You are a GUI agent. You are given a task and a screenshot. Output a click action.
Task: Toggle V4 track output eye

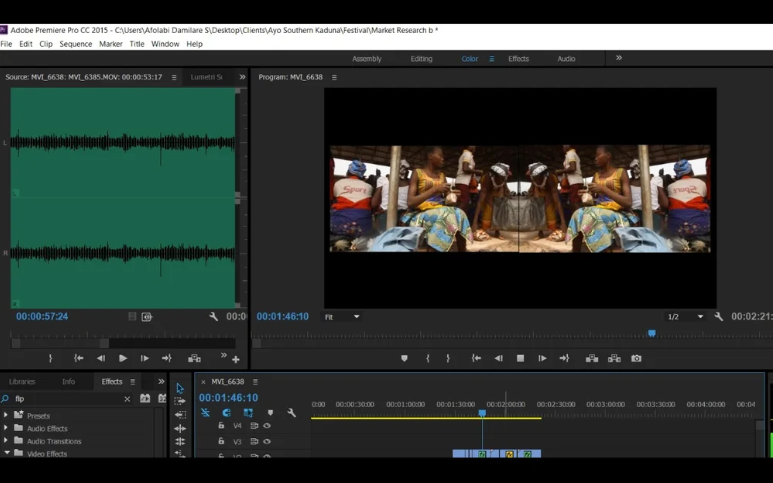click(x=267, y=426)
